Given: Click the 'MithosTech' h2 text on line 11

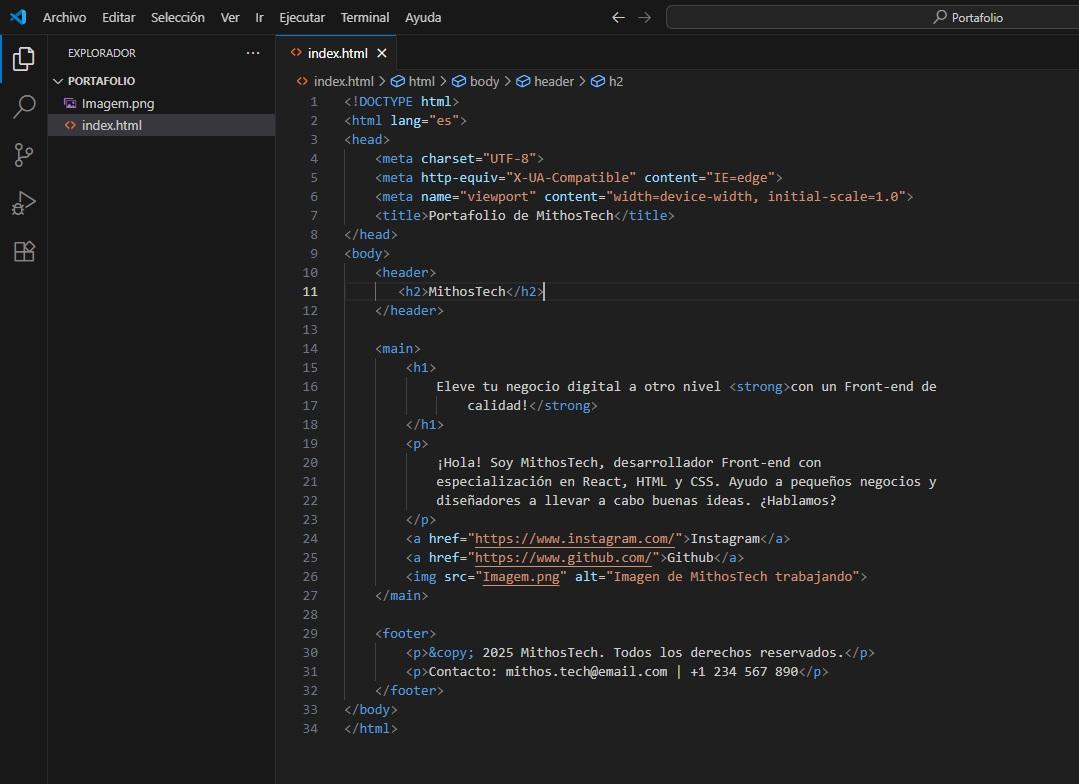Looking at the screenshot, I should coord(467,291).
